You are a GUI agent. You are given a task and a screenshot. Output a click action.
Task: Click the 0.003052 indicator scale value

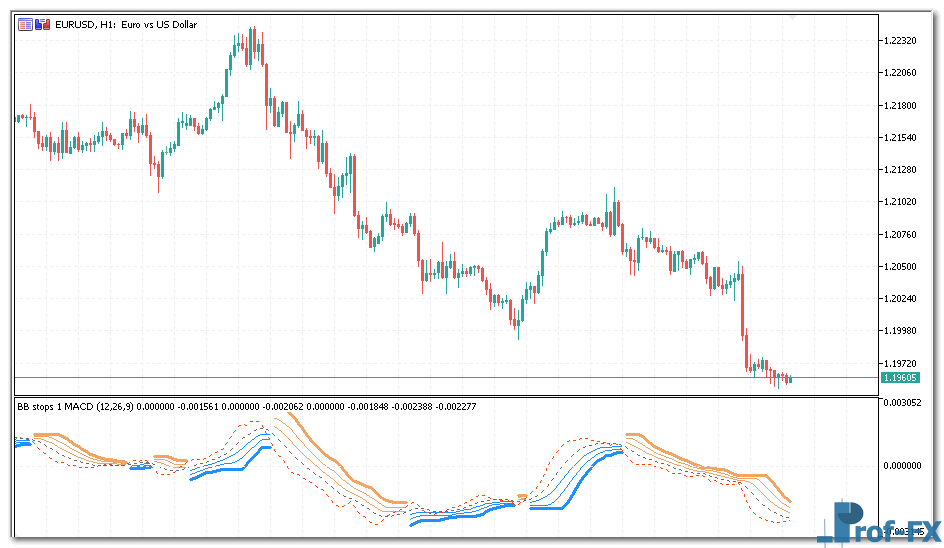[x=902, y=402]
